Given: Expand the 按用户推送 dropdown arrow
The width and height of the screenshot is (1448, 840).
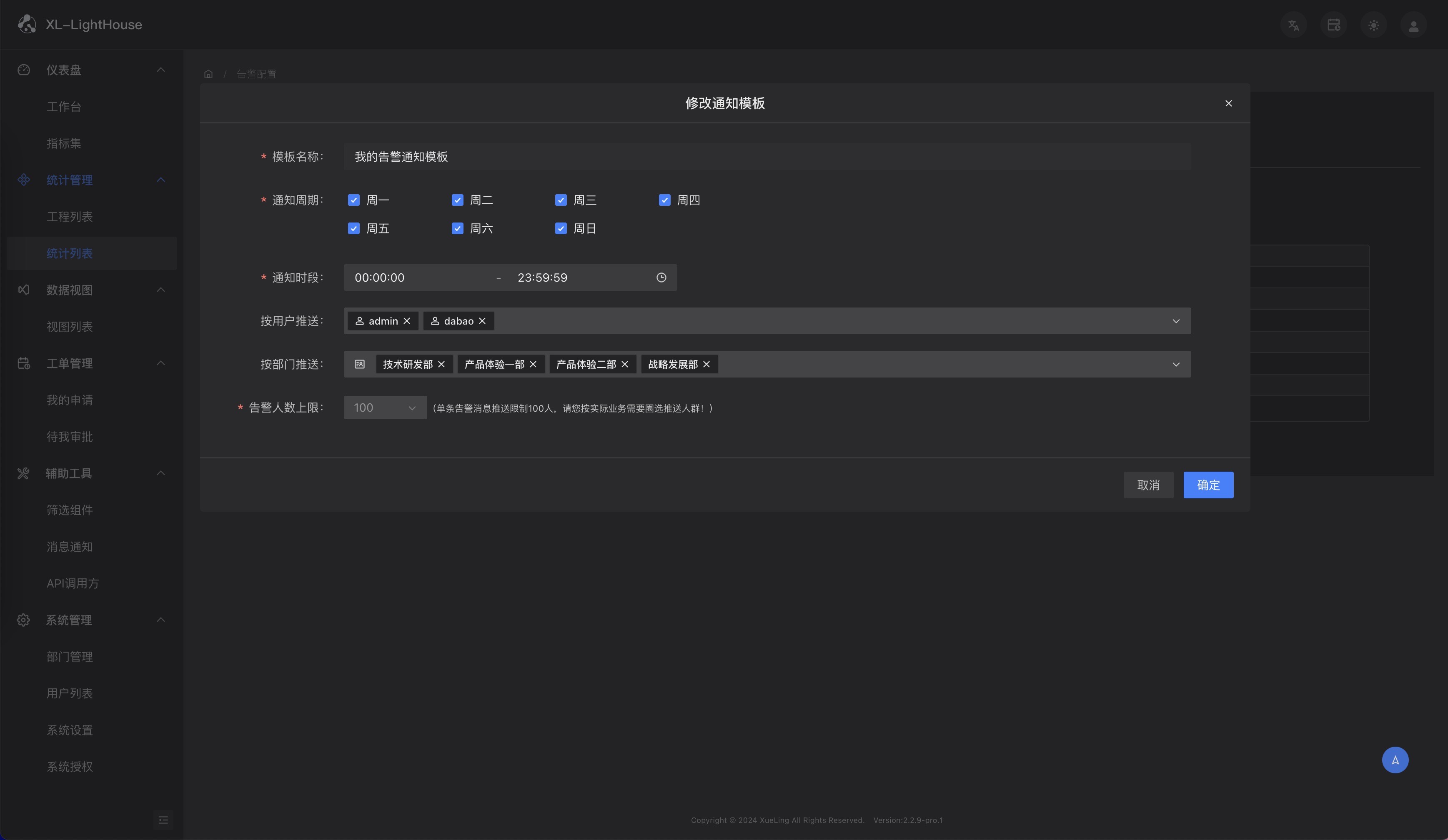Looking at the screenshot, I should [x=1176, y=321].
